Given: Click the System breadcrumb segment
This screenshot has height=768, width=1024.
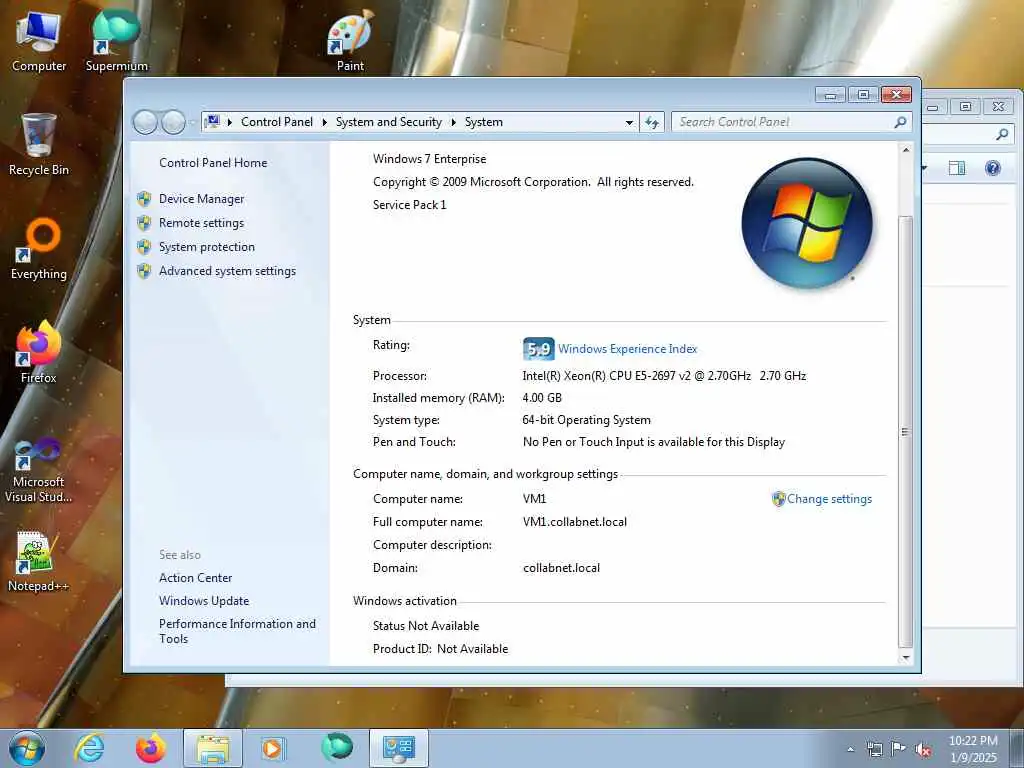Looking at the screenshot, I should (483, 122).
